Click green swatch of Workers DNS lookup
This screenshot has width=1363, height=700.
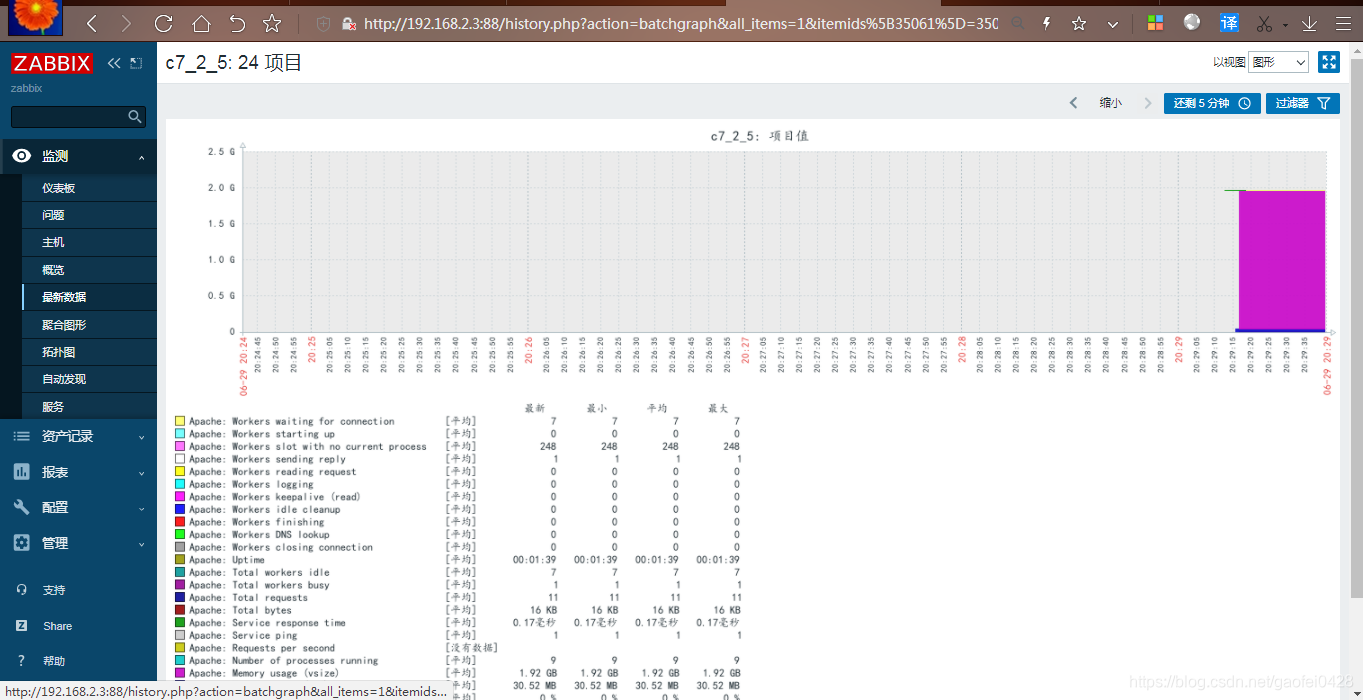click(x=180, y=535)
